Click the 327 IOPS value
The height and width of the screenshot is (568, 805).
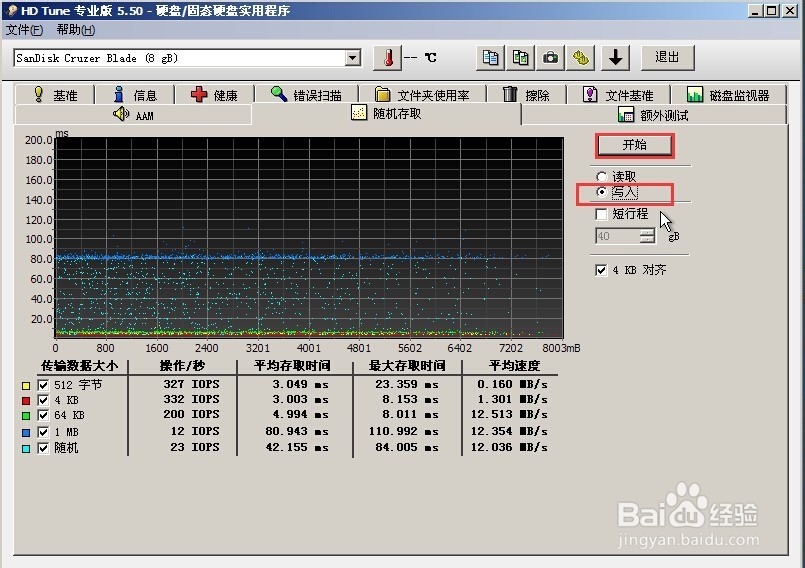(191, 384)
